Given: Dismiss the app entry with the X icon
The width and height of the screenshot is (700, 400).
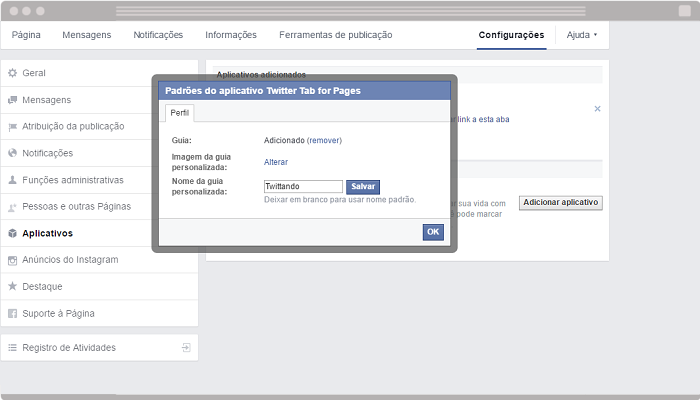Looking at the screenshot, I should [x=597, y=108].
